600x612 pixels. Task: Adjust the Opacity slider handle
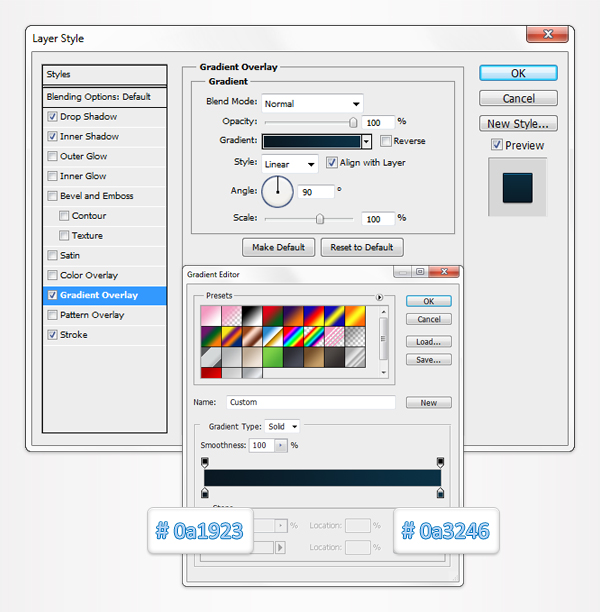click(x=353, y=121)
